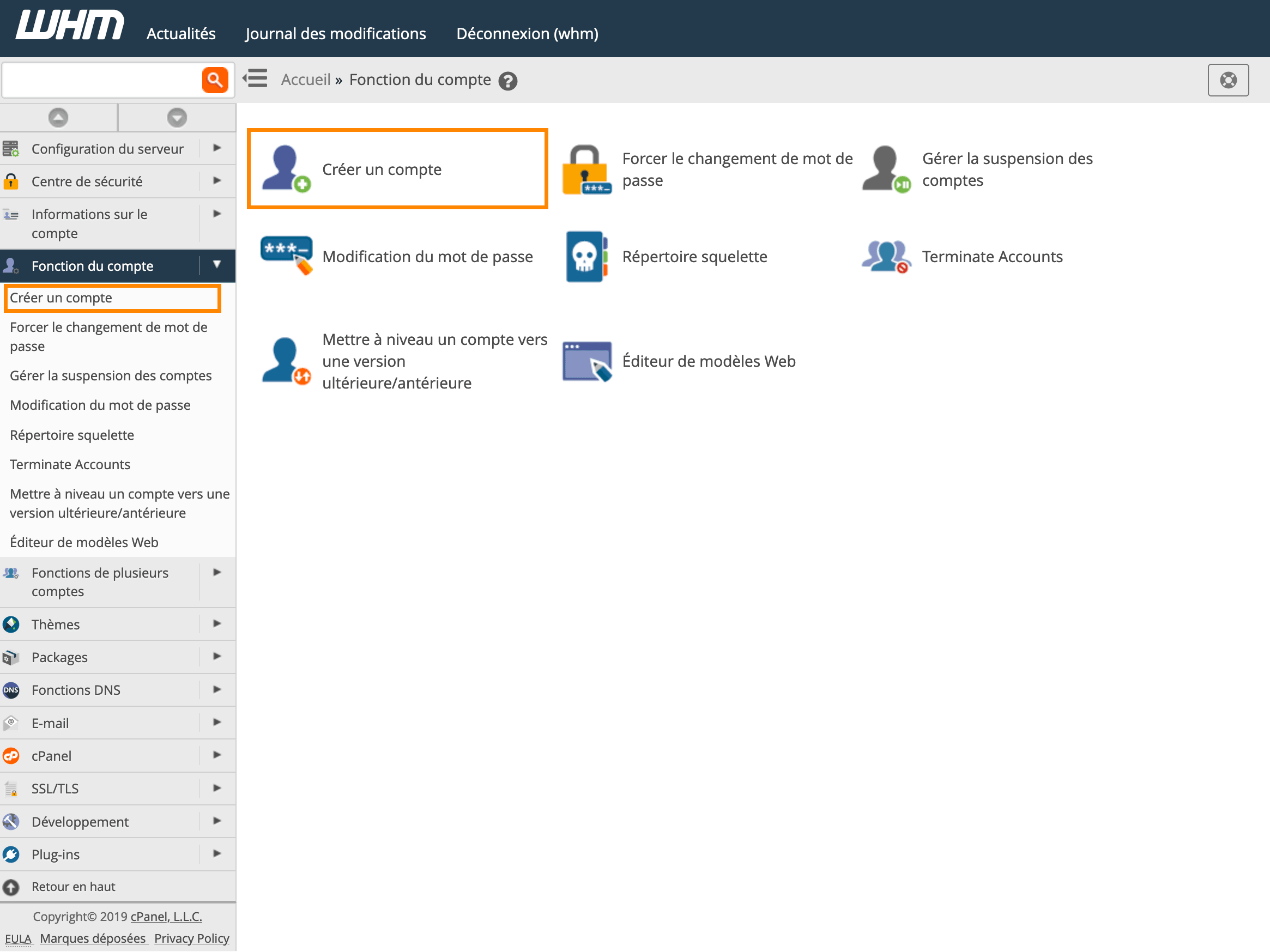Click the lifebuoy support button at top right
The image size is (1270, 952).
click(x=1228, y=80)
